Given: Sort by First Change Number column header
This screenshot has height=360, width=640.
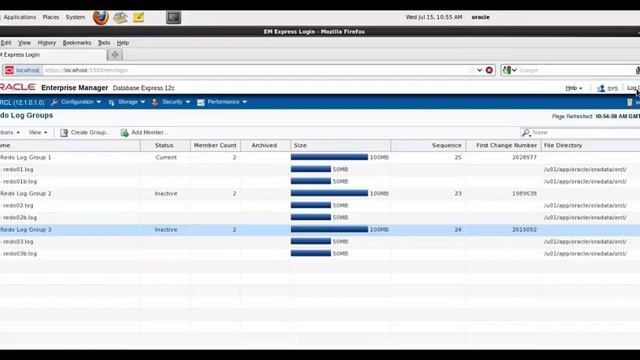Looking at the screenshot, I should 503,145.
